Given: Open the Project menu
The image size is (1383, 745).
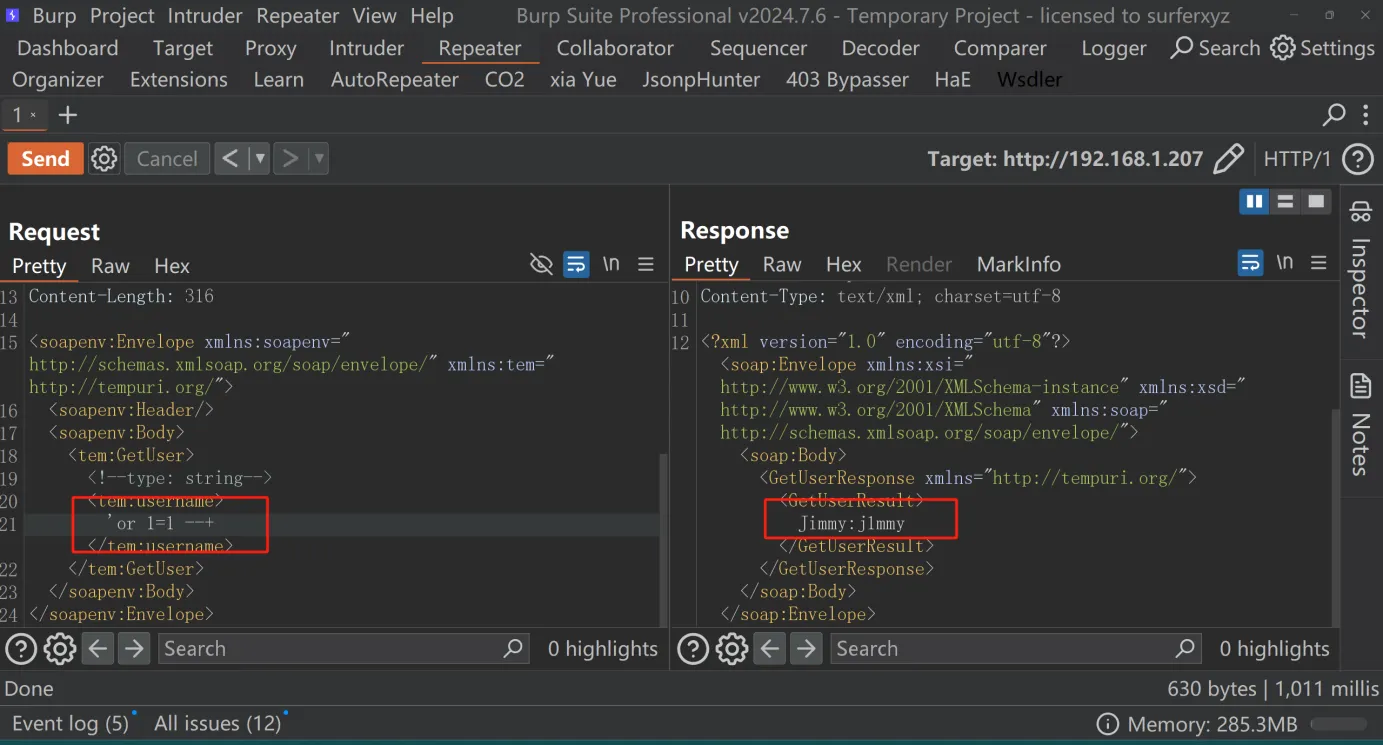Looking at the screenshot, I should [123, 16].
